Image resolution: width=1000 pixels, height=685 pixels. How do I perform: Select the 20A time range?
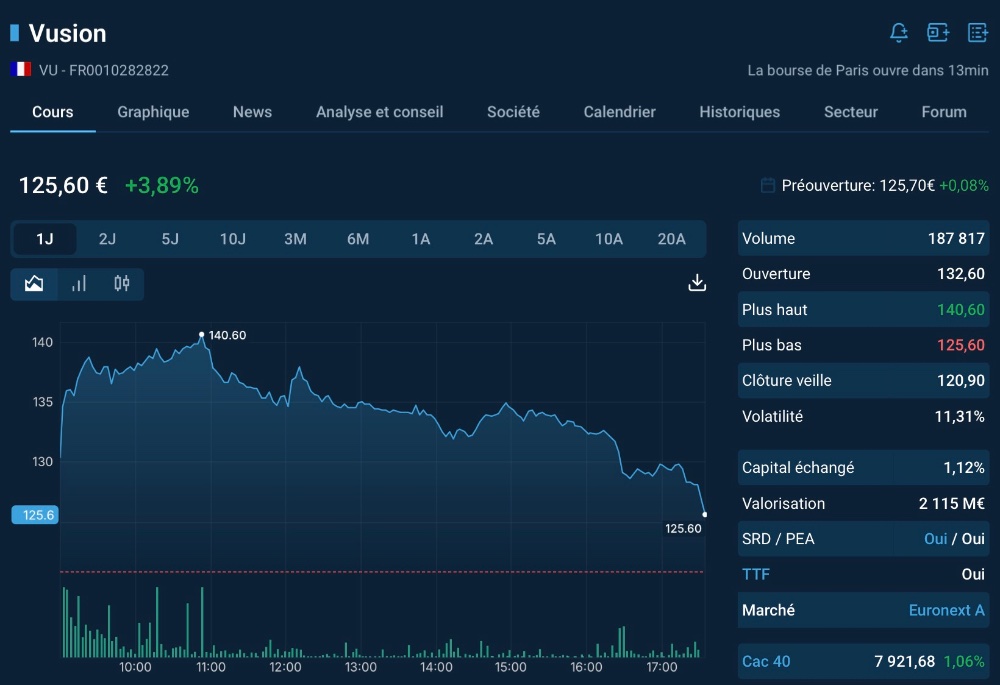click(672, 239)
